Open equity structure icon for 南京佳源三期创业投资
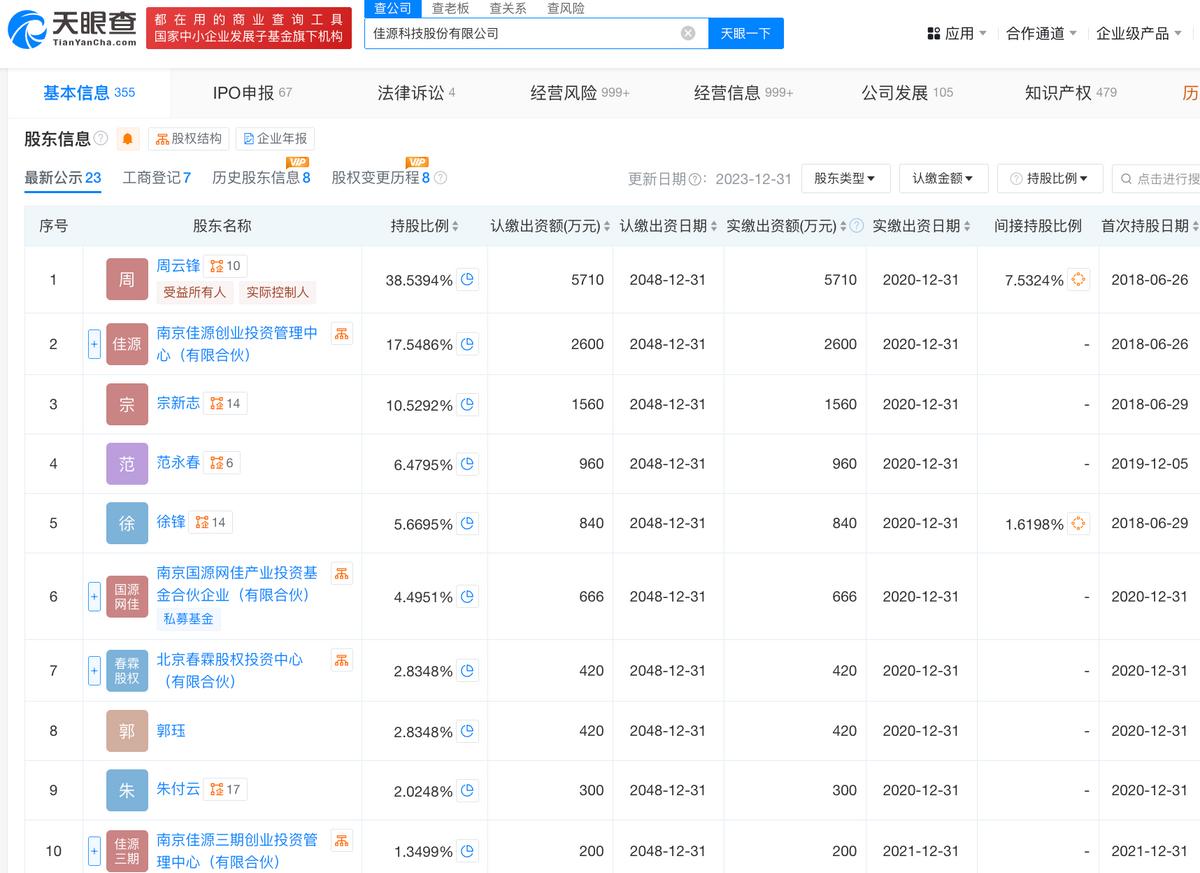 (x=341, y=840)
